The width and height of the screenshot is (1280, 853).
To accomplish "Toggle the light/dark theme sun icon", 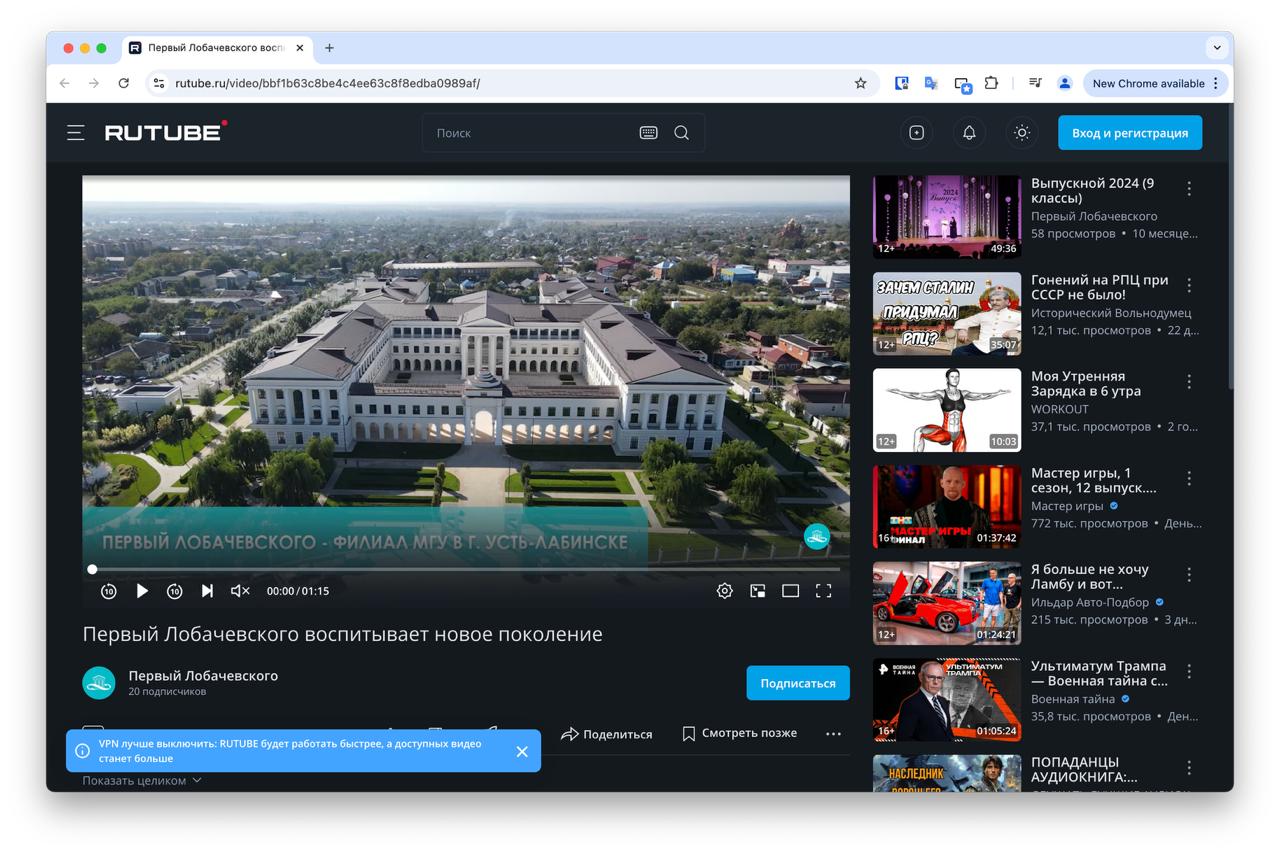I will pos(1022,133).
